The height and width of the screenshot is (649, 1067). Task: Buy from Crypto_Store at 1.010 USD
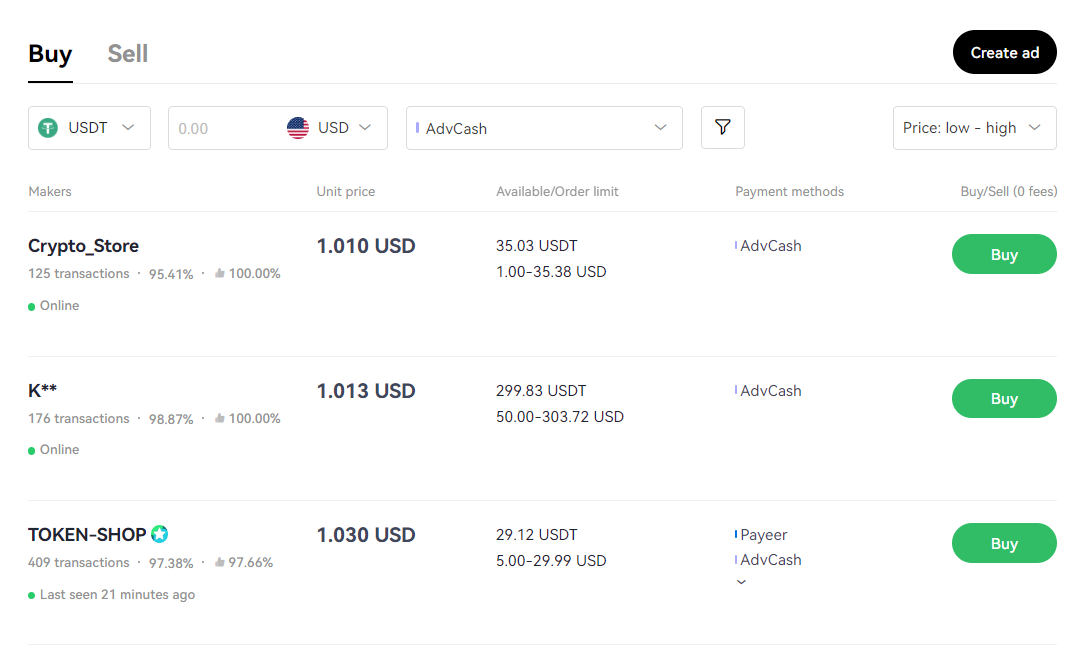point(1004,254)
